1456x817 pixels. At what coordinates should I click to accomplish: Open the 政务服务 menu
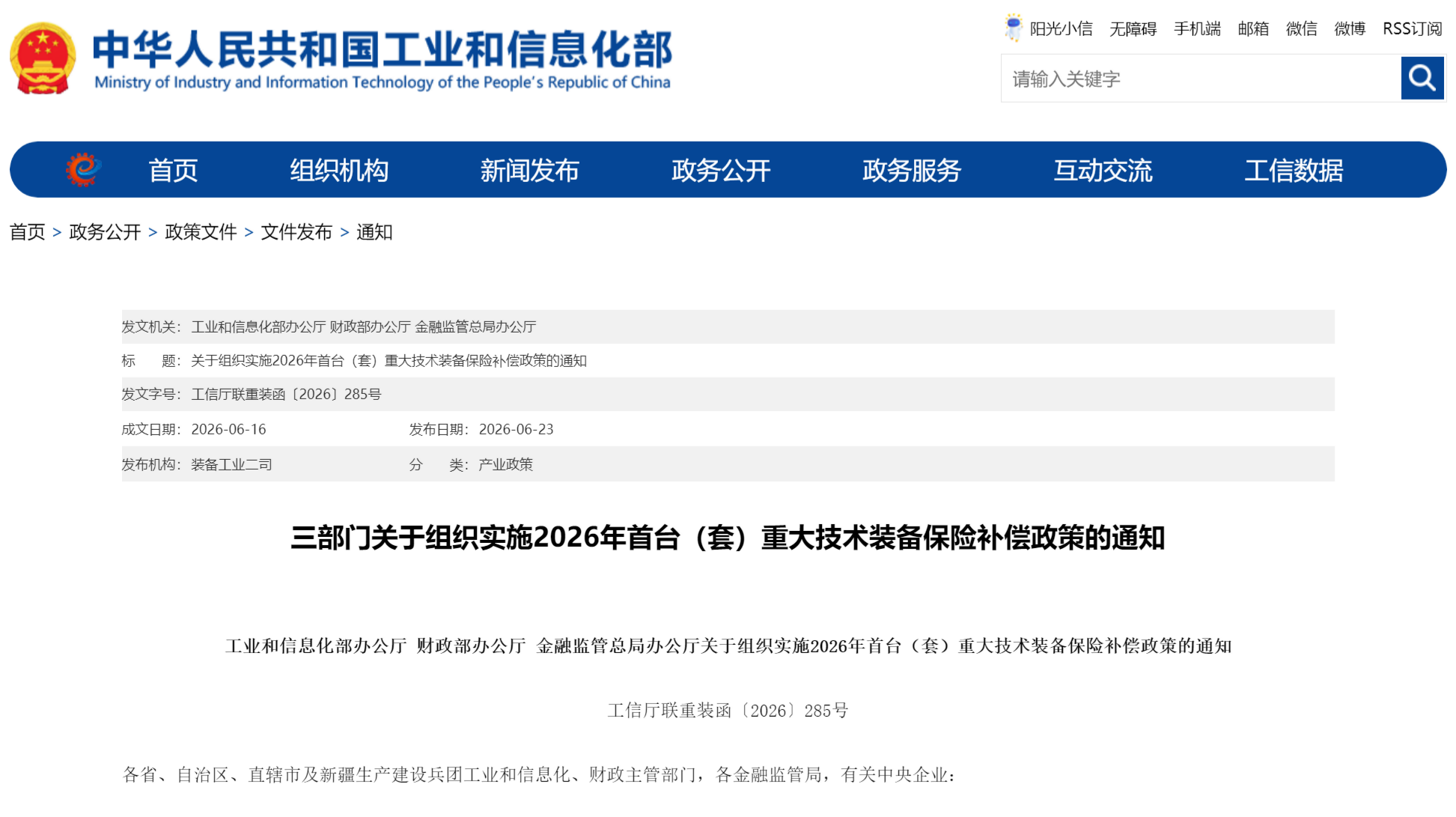pyautogui.click(x=912, y=170)
